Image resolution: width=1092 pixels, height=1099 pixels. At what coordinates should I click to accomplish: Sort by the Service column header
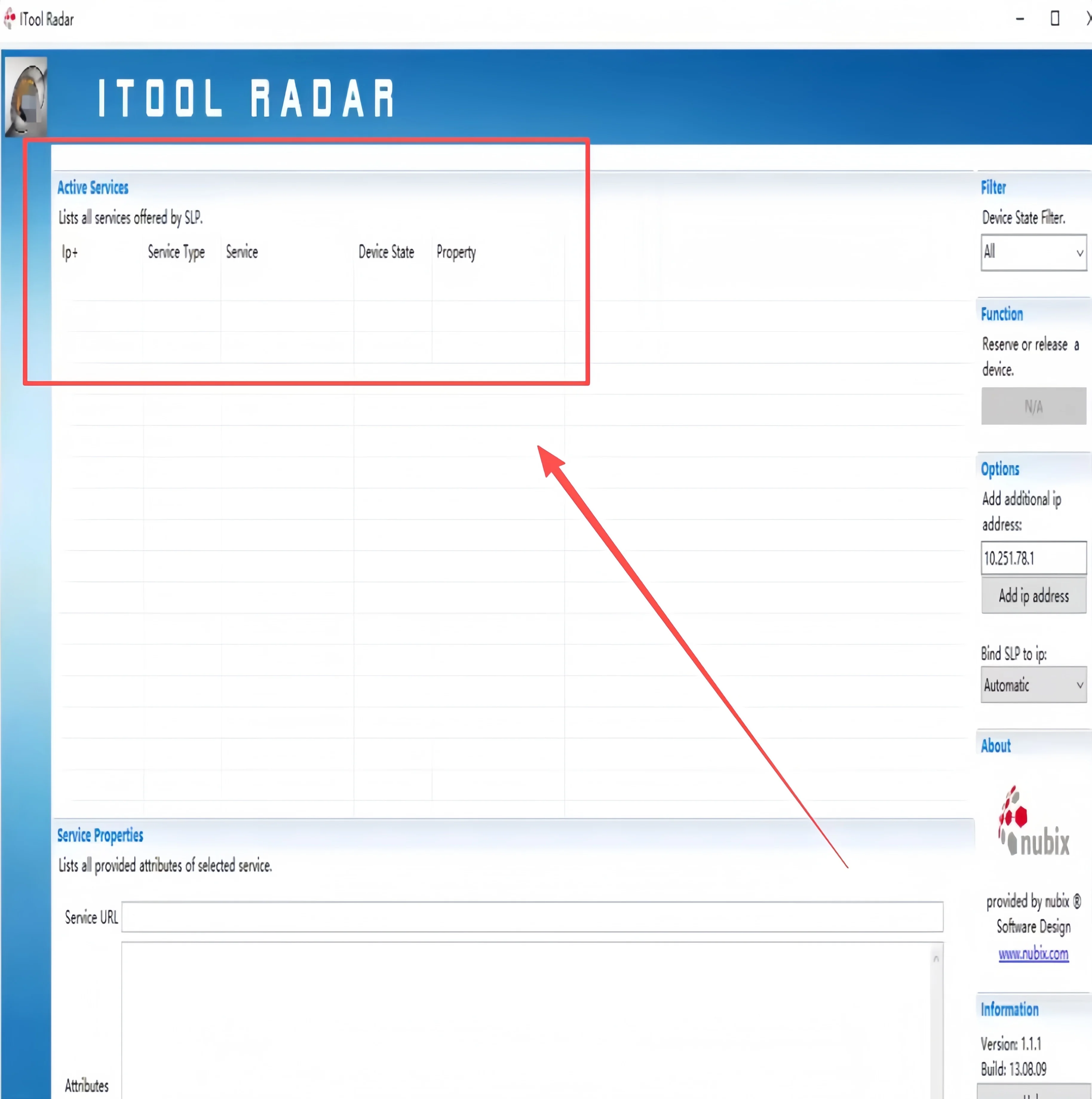(x=242, y=252)
